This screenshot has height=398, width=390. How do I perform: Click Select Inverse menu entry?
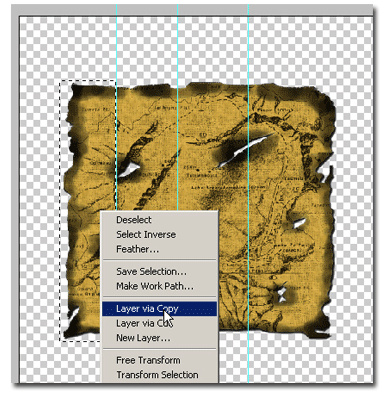click(x=159, y=234)
